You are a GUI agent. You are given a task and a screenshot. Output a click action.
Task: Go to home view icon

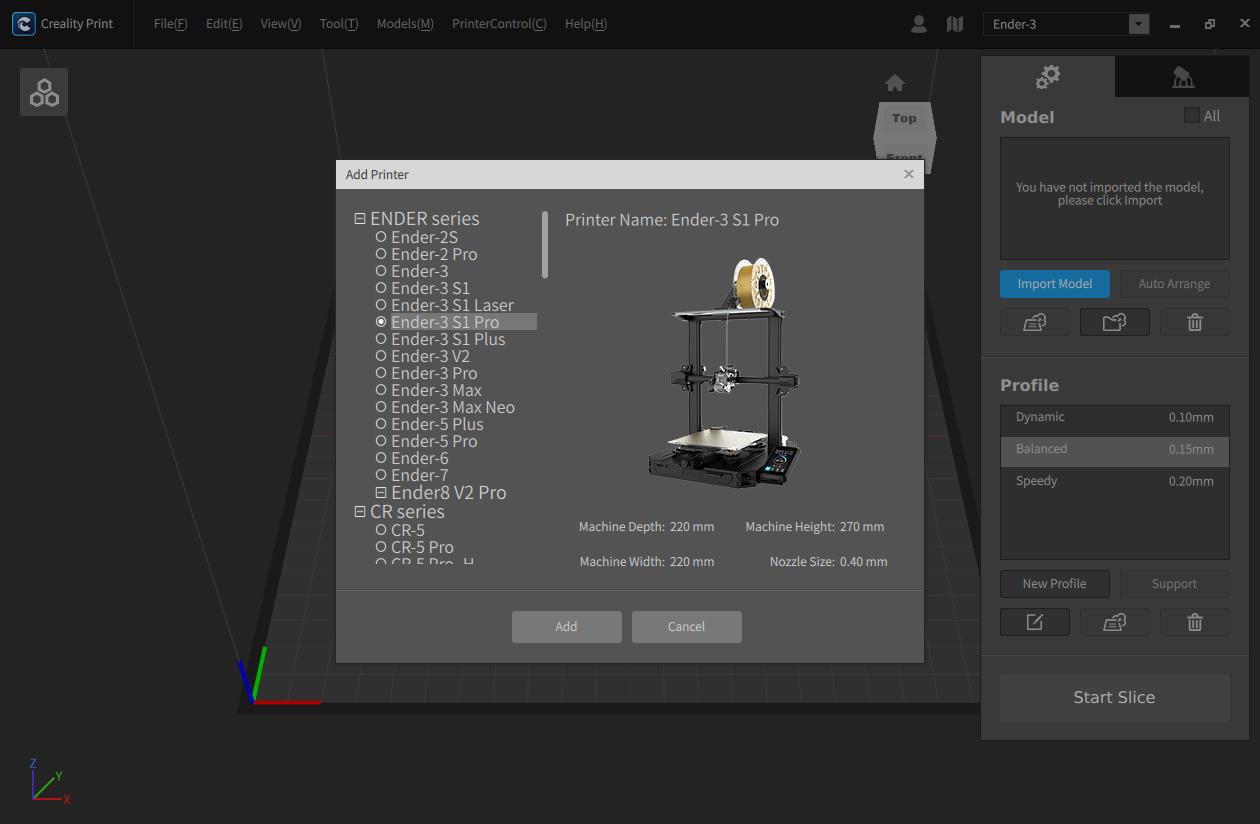(895, 83)
